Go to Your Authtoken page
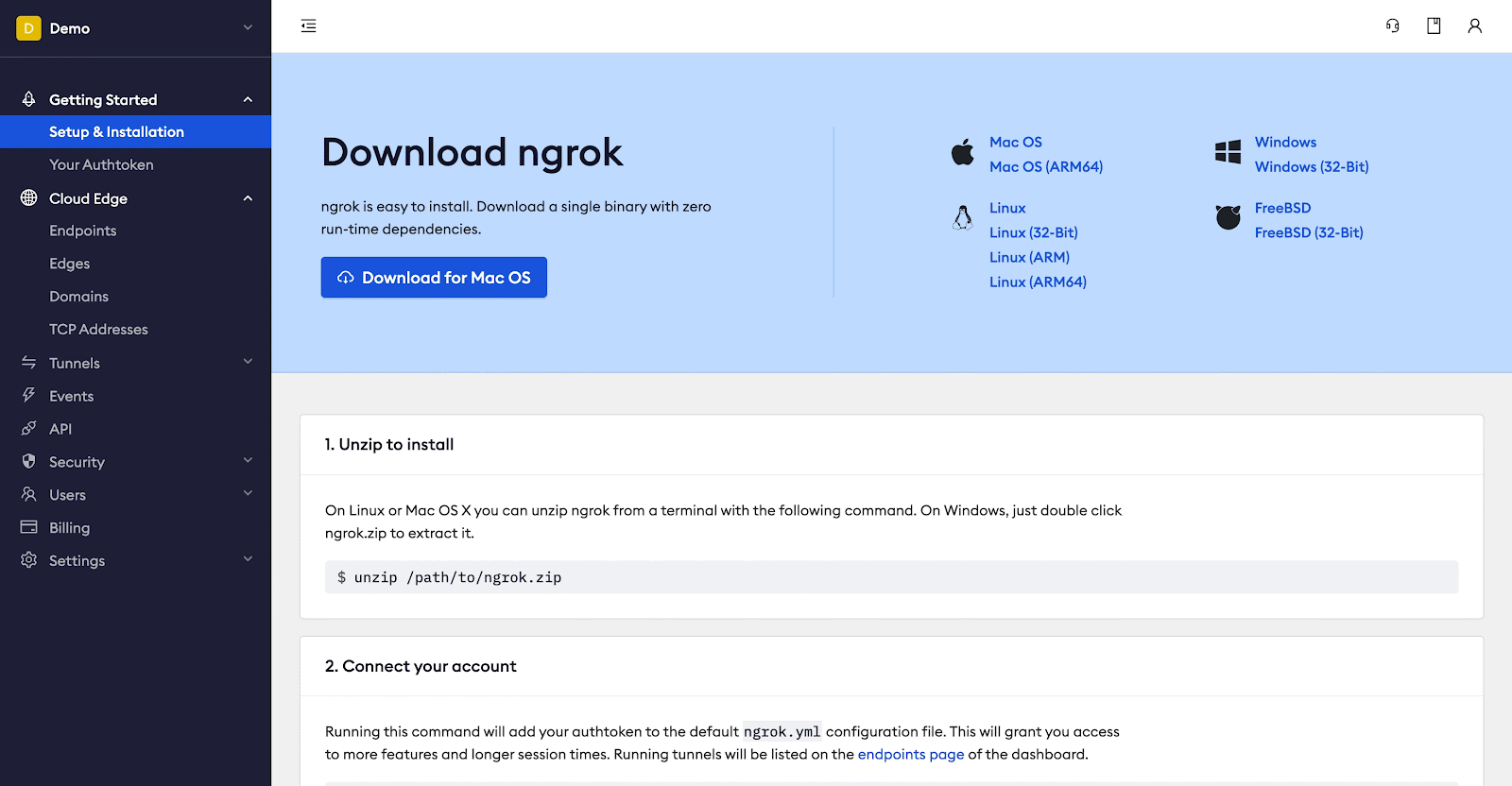This screenshot has width=1512, height=786. coord(101,164)
